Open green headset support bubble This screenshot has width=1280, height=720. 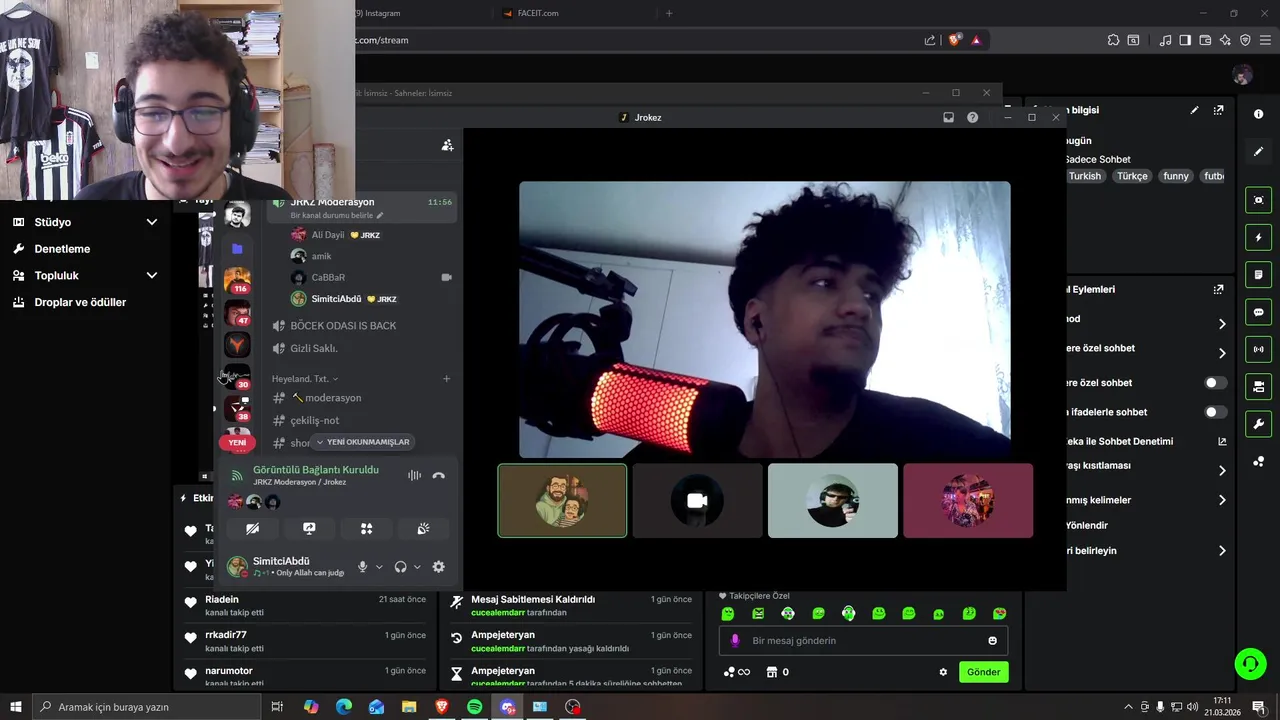[1249, 663]
